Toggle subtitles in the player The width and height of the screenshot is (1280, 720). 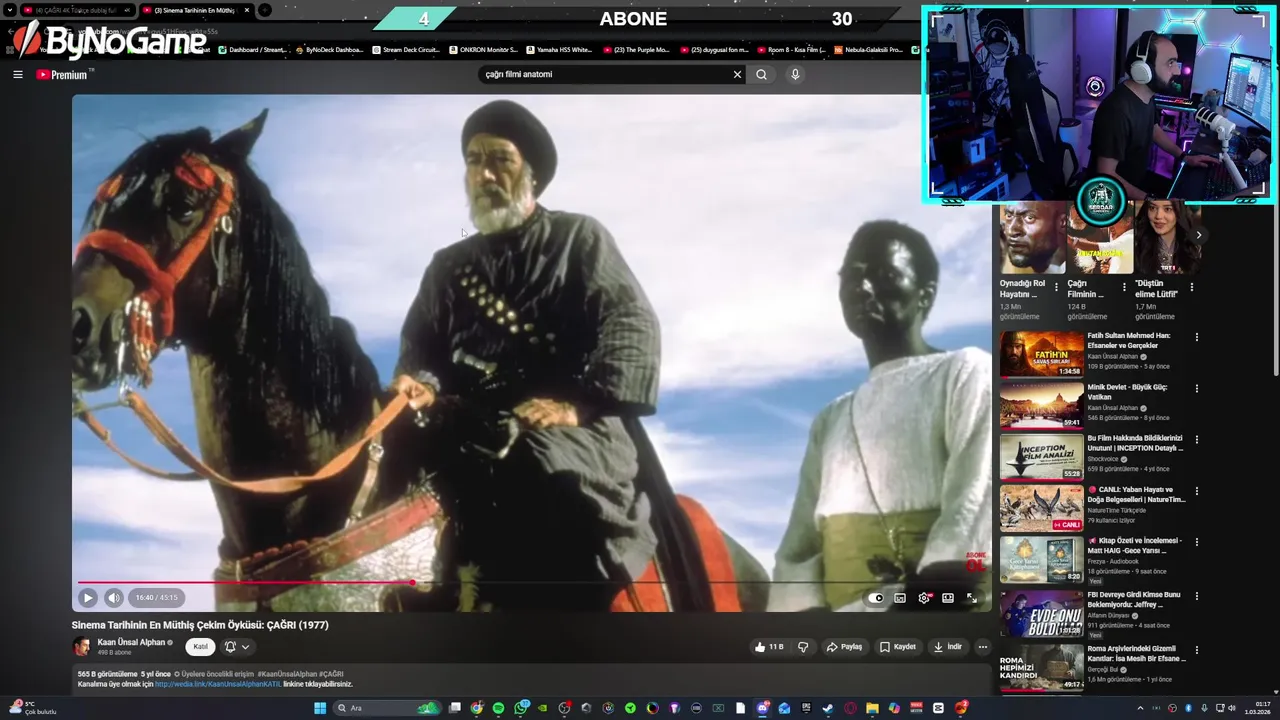click(x=900, y=598)
